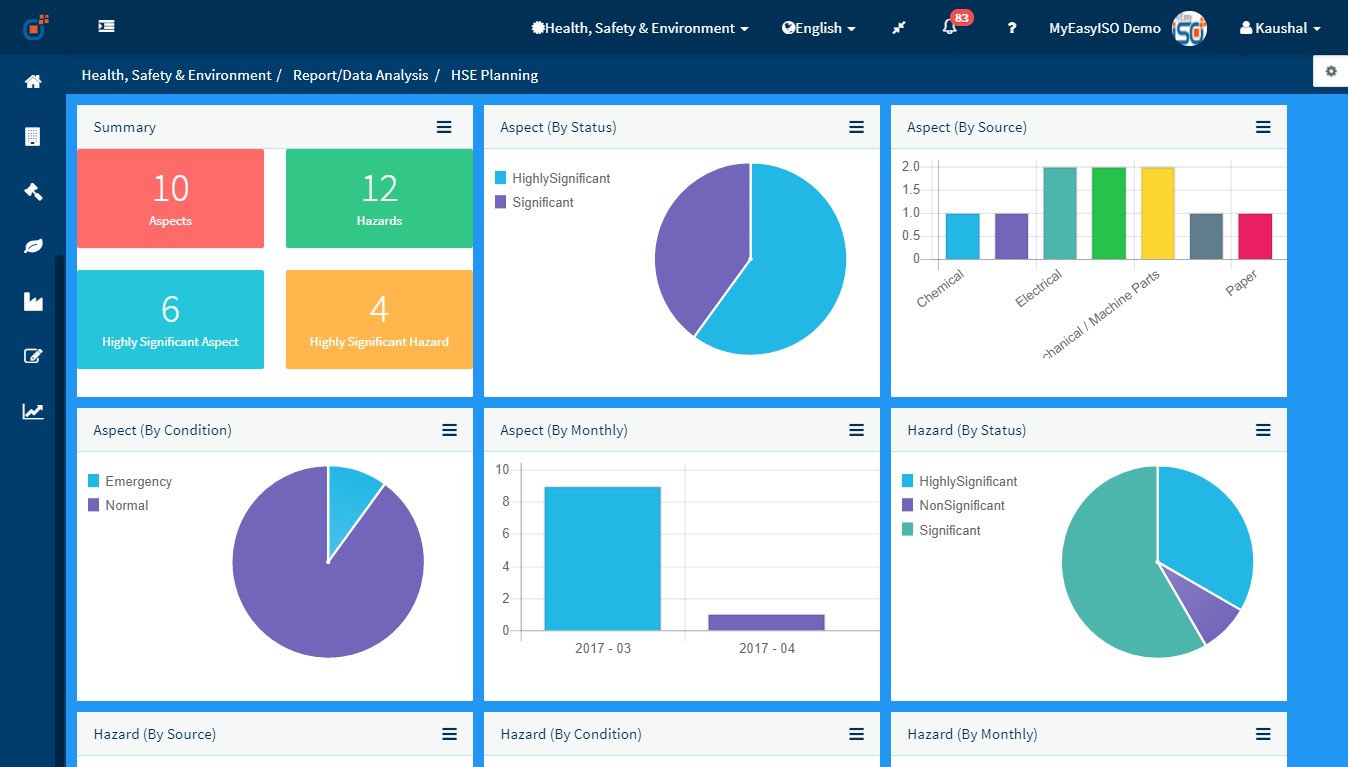Click the 12 Hazards summary tile

click(x=379, y=198)
